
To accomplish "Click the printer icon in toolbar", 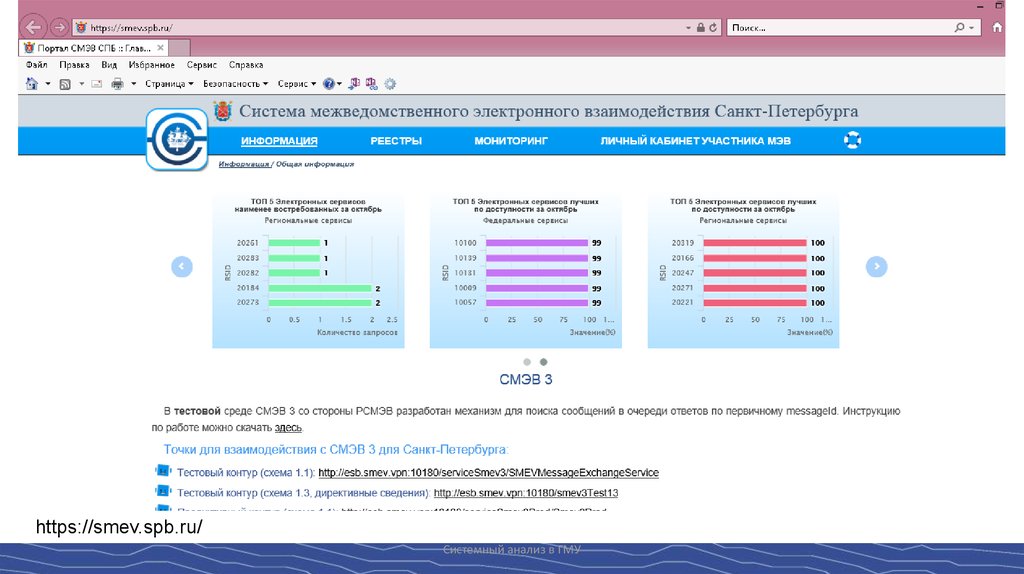I will point(118,84).
